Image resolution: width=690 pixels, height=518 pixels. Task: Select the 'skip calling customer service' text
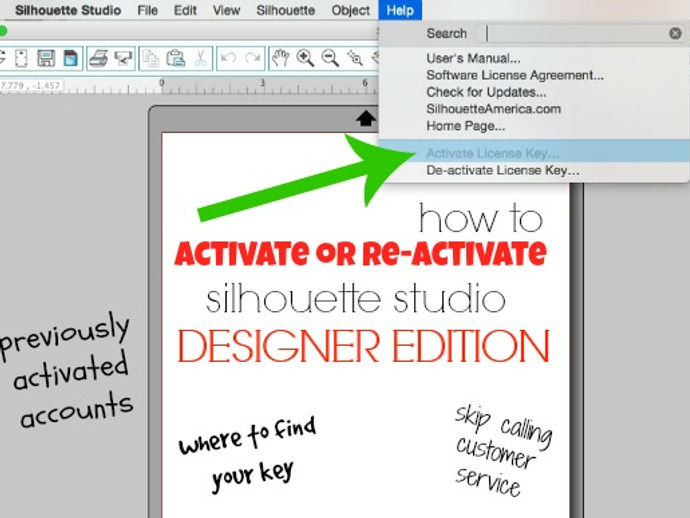(x=503, y=451)
